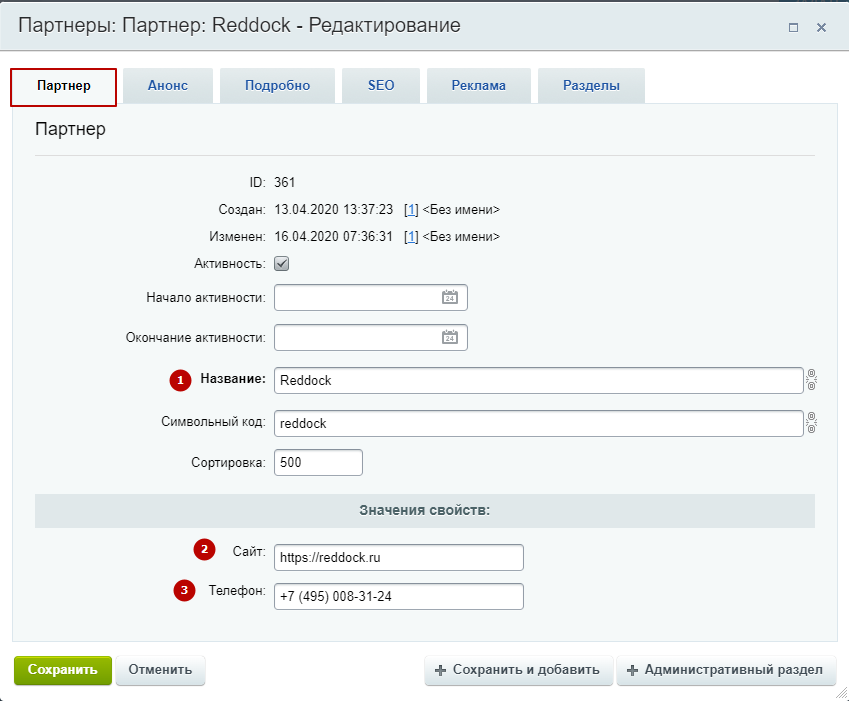Open the Подробно tab
Screen dimensions: 849x701
[277, 86]
